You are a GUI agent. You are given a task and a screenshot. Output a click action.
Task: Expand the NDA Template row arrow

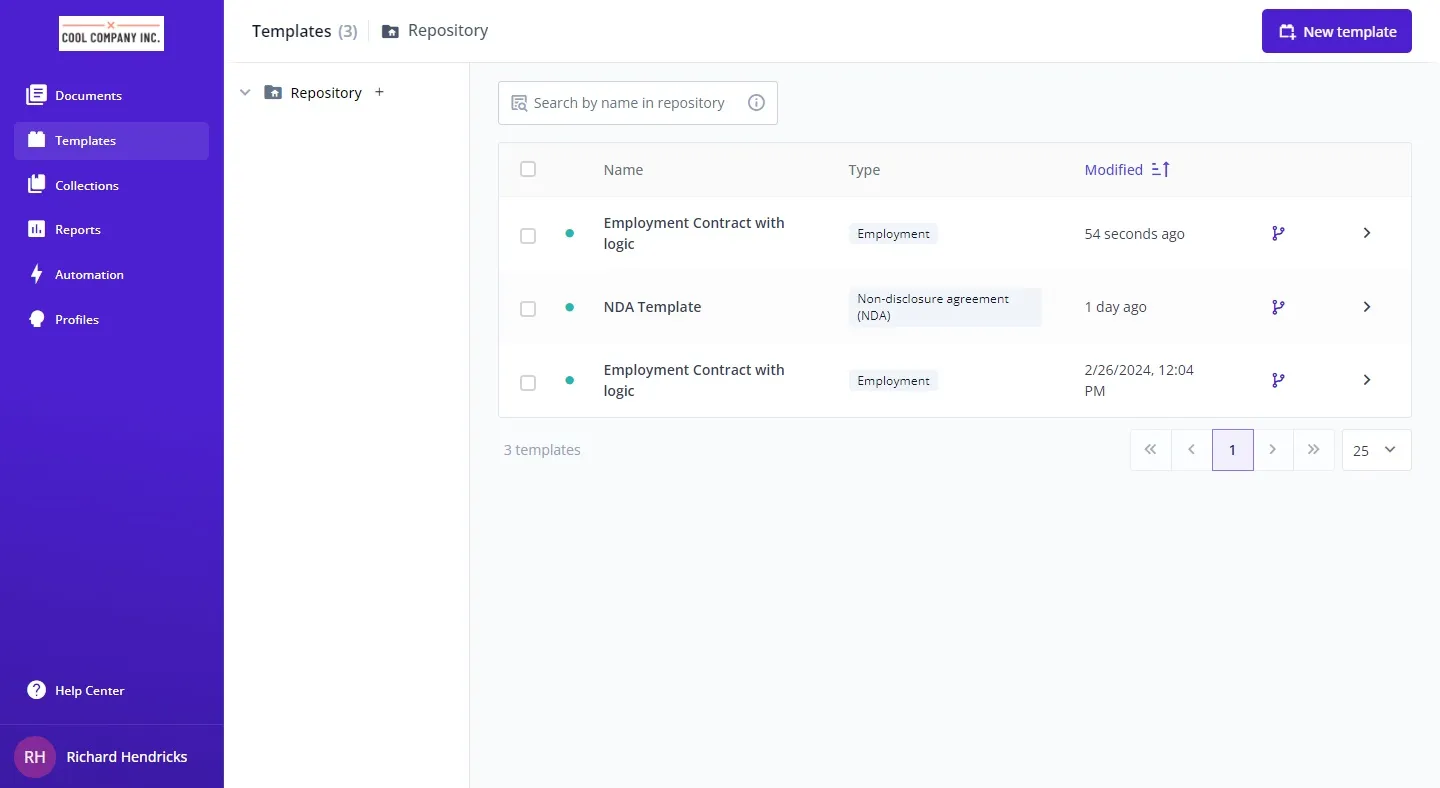point(1367,307)
